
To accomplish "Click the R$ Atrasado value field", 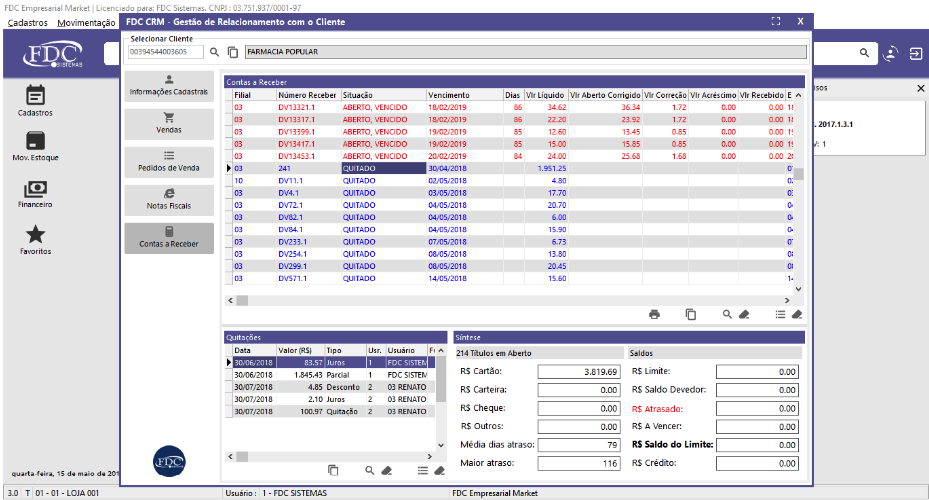I will point(757,408).
